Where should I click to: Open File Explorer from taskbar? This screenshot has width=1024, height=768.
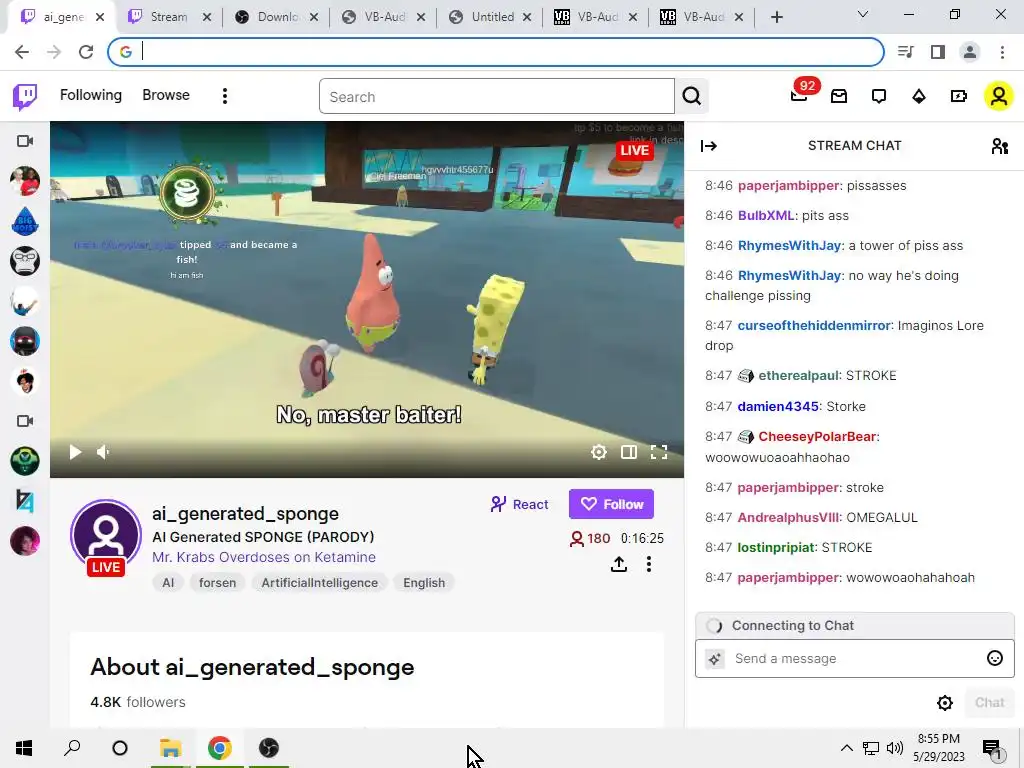coord(170,748)
